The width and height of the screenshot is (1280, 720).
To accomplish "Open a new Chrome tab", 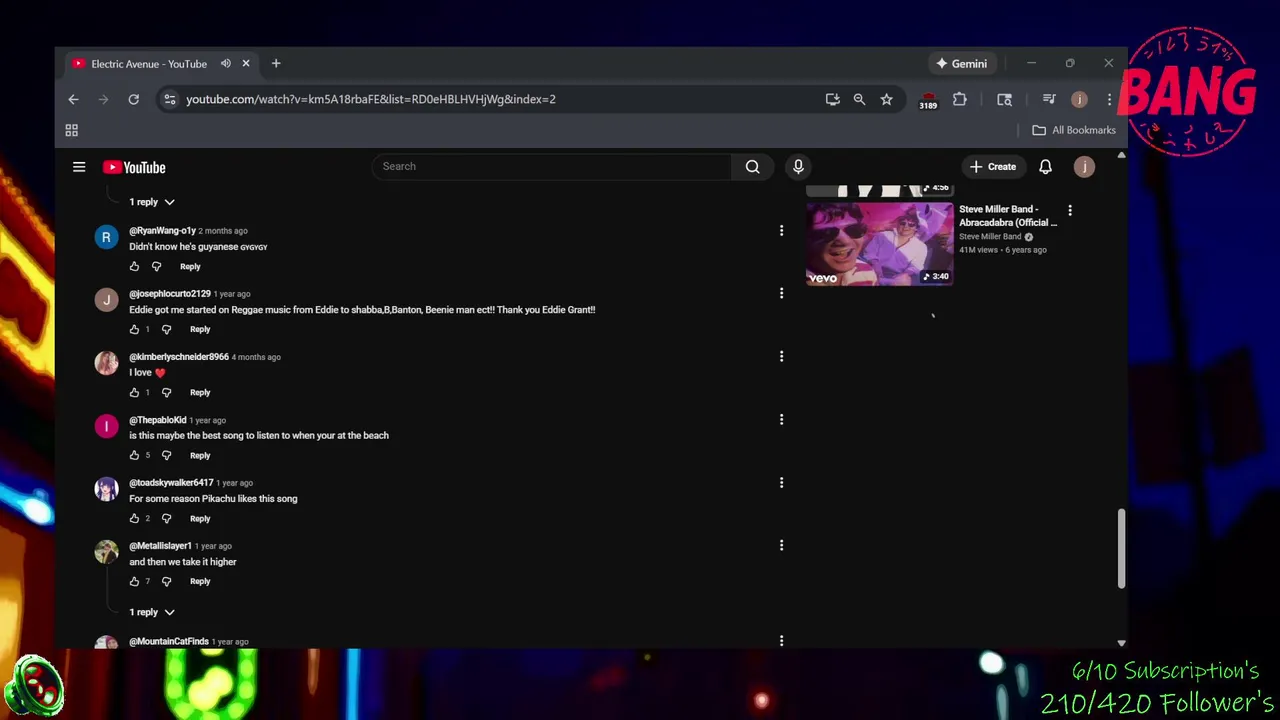I will click(x=276, y=64).
